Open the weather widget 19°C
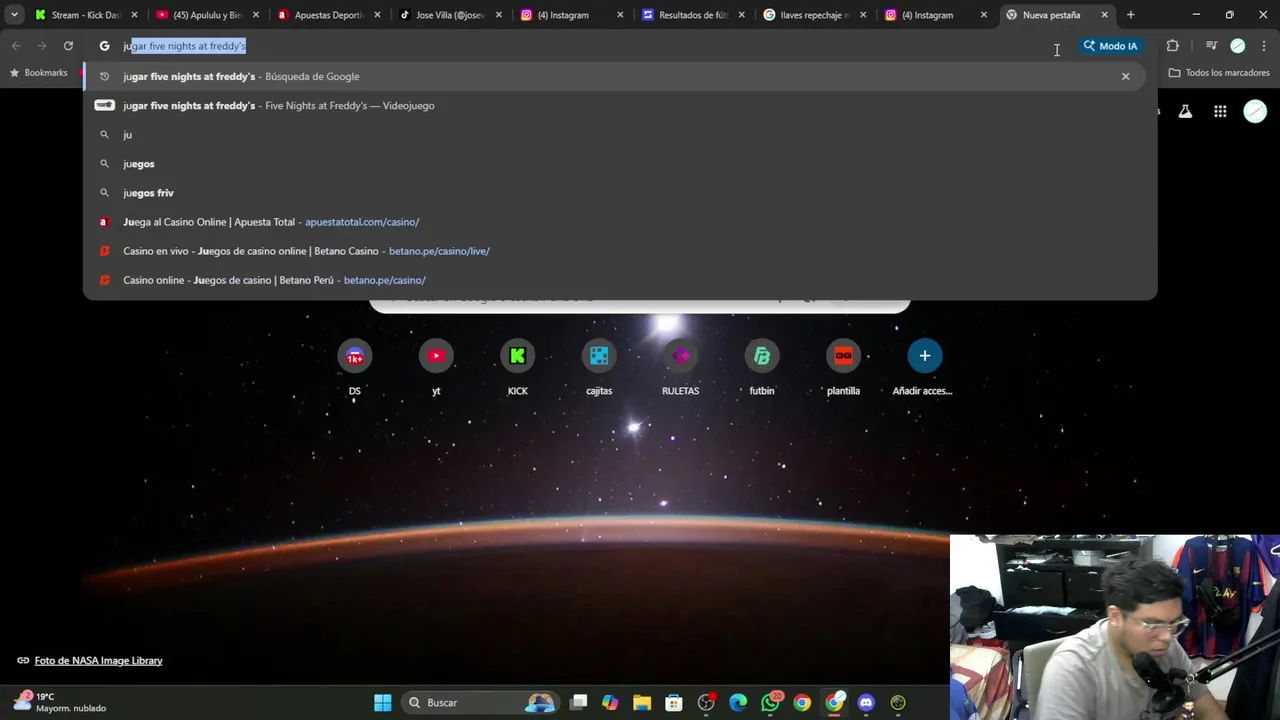 coord(60,702)
